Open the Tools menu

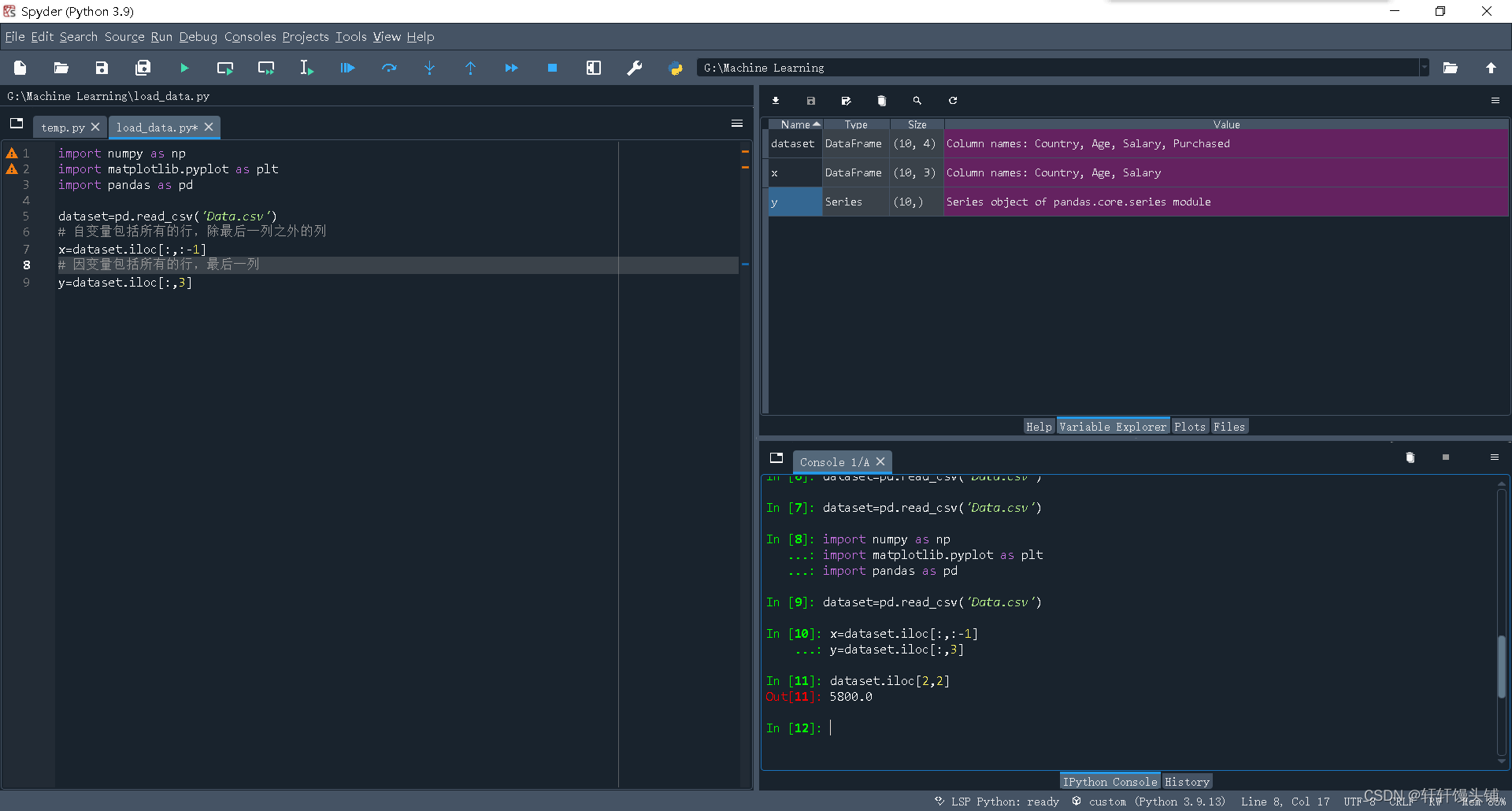click(351, 37)
